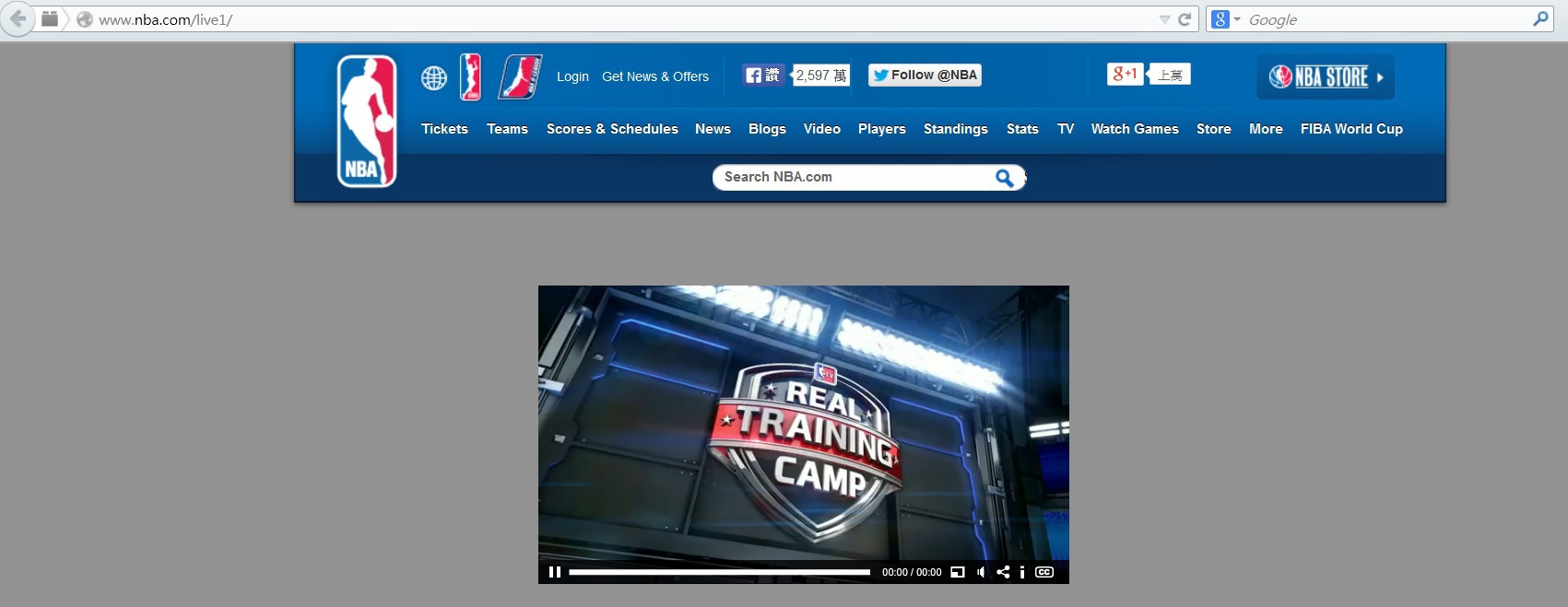Go back with the browser back arrow
Viewport: 1568px width, 607px height.
click(18, 19)
